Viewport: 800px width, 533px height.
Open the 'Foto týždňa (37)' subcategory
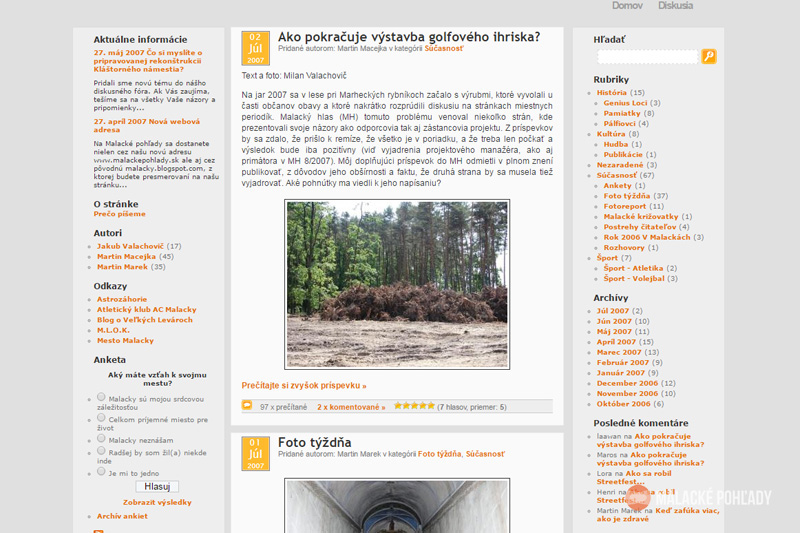[x=627, y=196]
